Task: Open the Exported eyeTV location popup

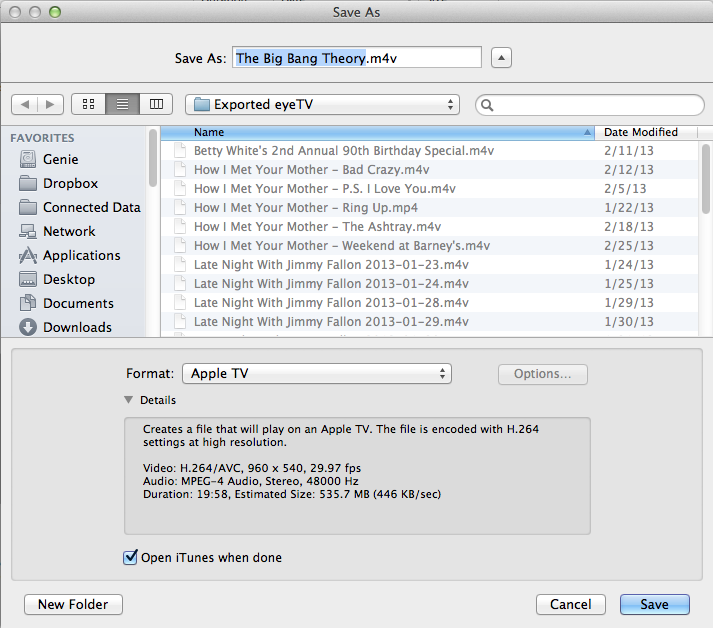Action: pyautogui.click(x=321, y=104)
